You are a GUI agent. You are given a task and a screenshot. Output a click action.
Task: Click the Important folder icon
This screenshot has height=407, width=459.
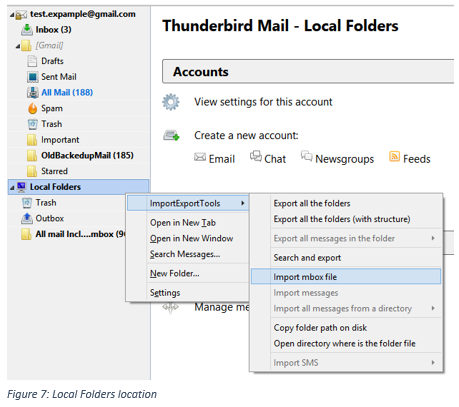tap(32, 140)
